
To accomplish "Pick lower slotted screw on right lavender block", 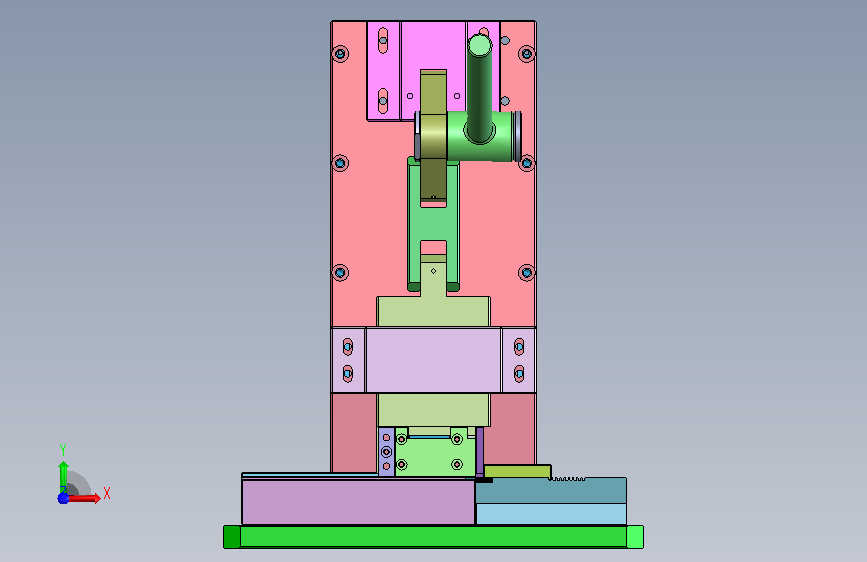I will tap(519, 374).
